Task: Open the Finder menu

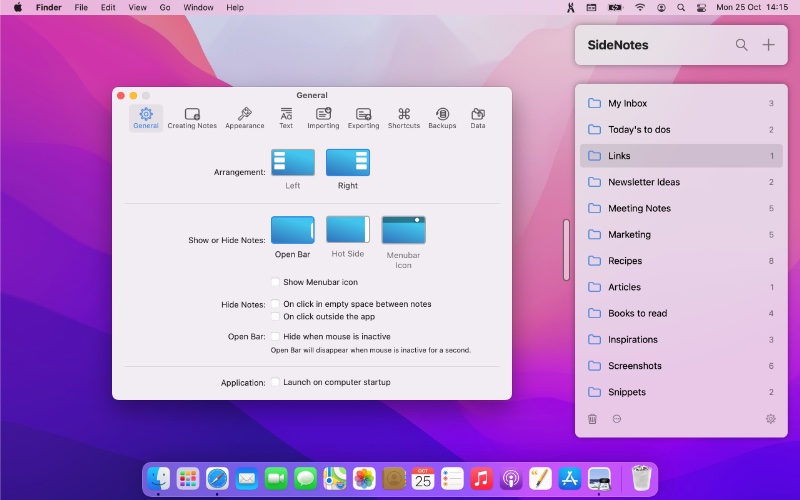Action: (x=48, y=7)
